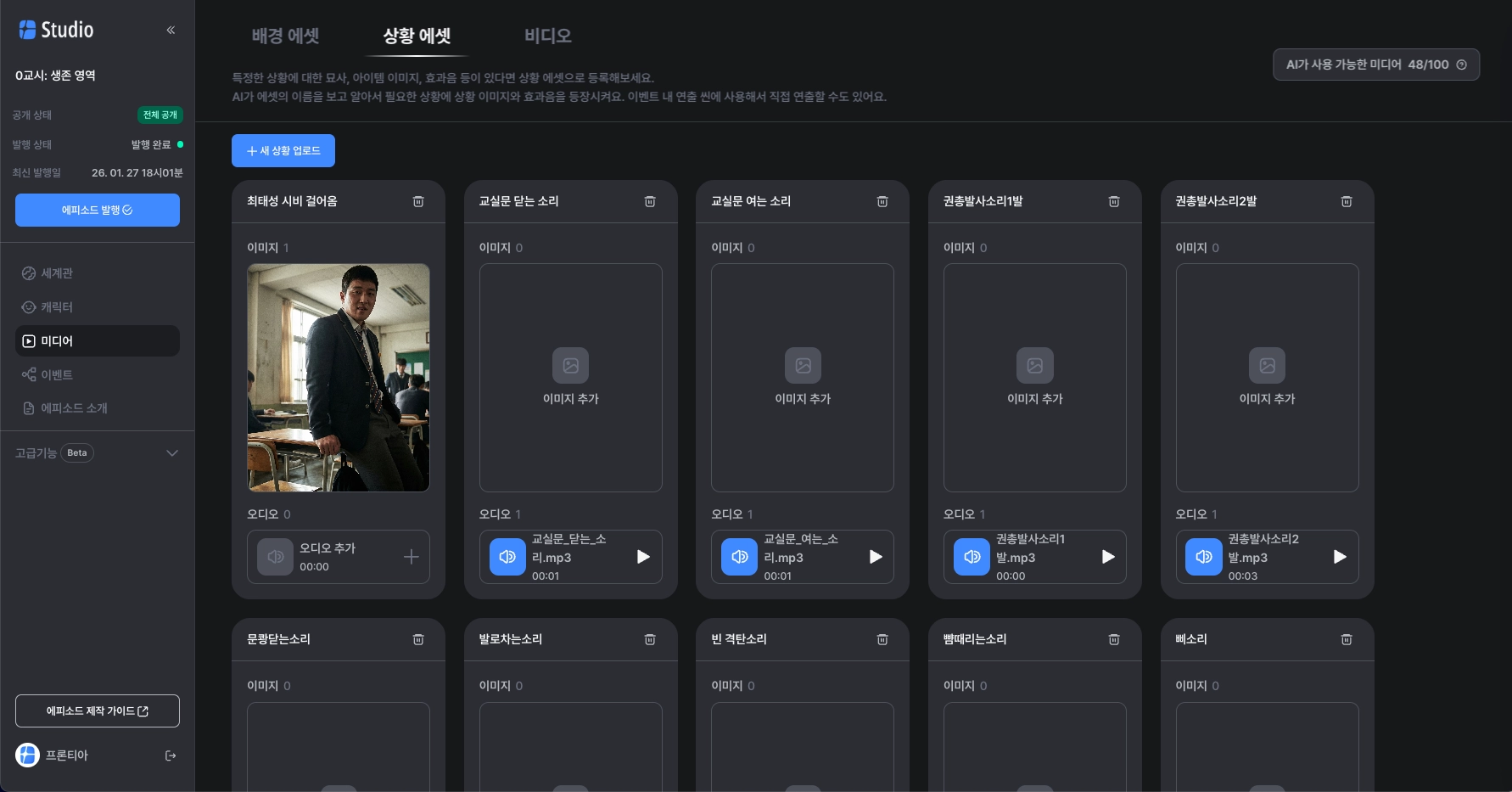Open 캐릭터 in the sidebar
1512x792 pixels.
point(98,307)
